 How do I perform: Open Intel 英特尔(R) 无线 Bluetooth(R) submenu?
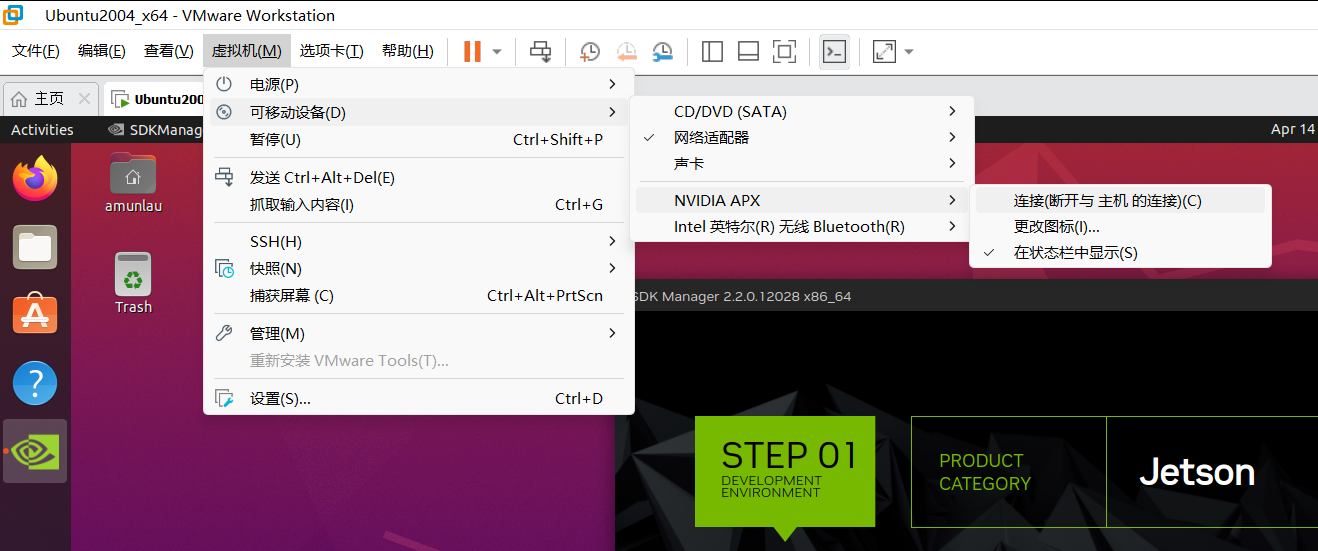tap(802, 226)
